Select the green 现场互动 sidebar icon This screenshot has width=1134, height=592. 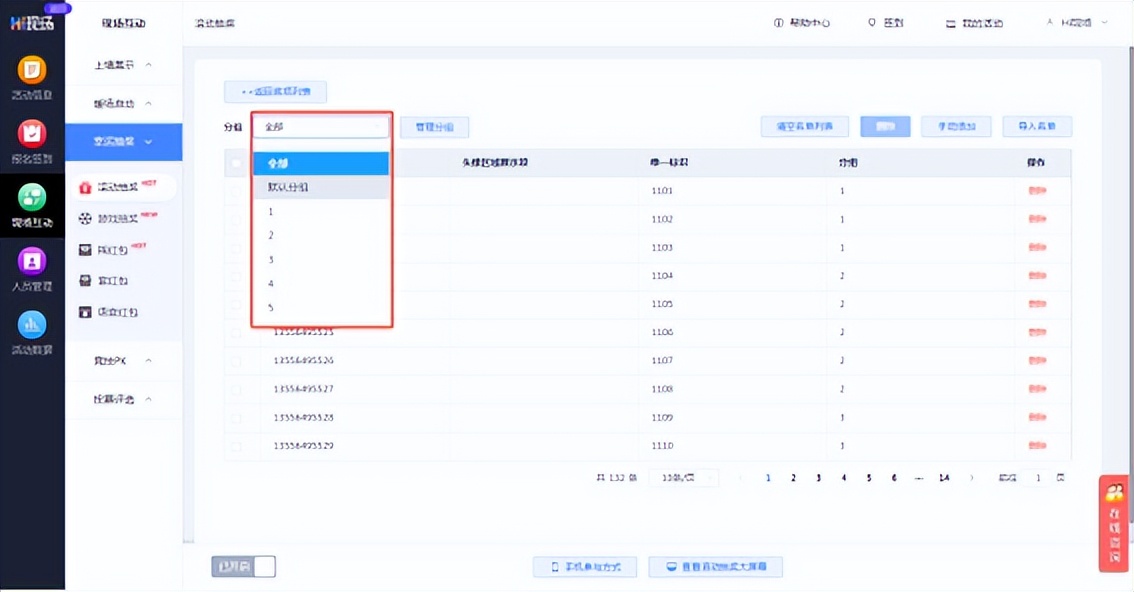(x=32, y=198)
